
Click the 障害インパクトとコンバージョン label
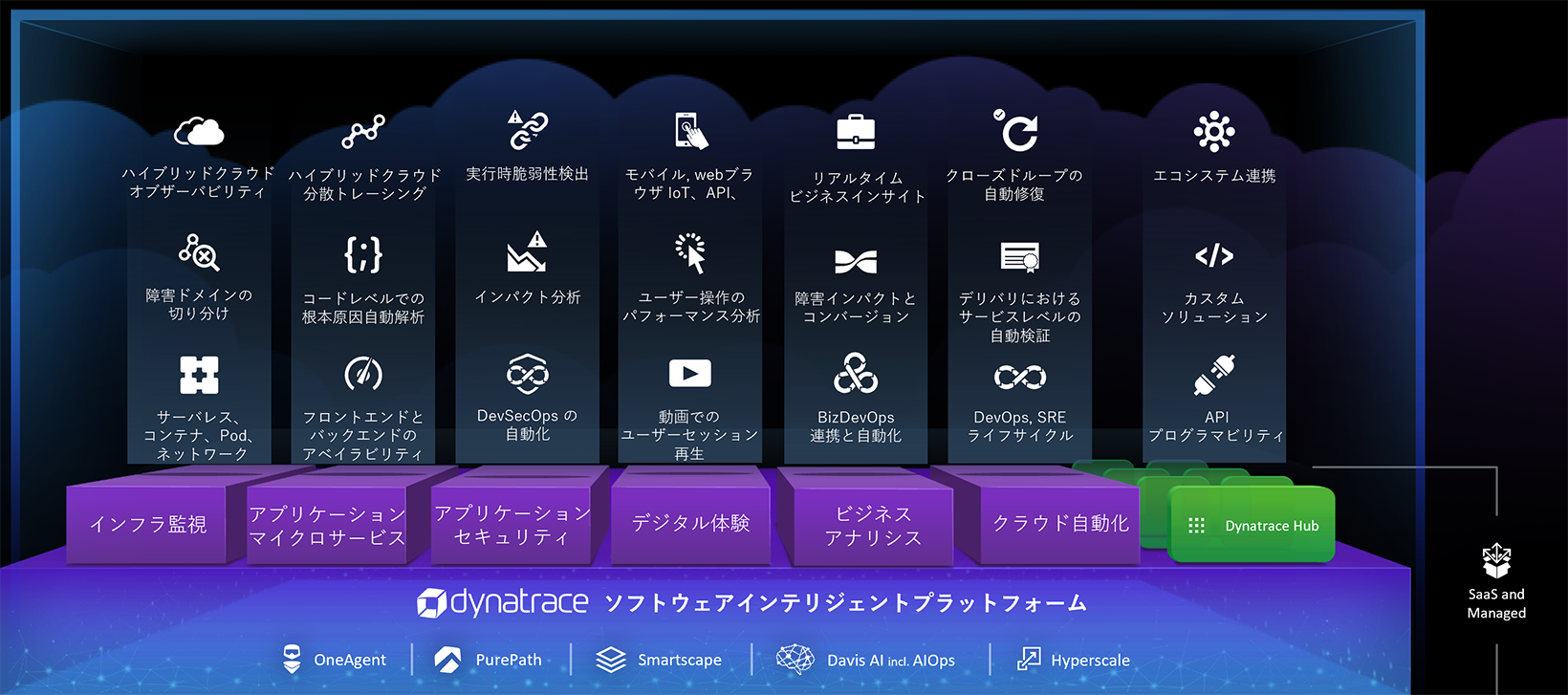point(856,308)
